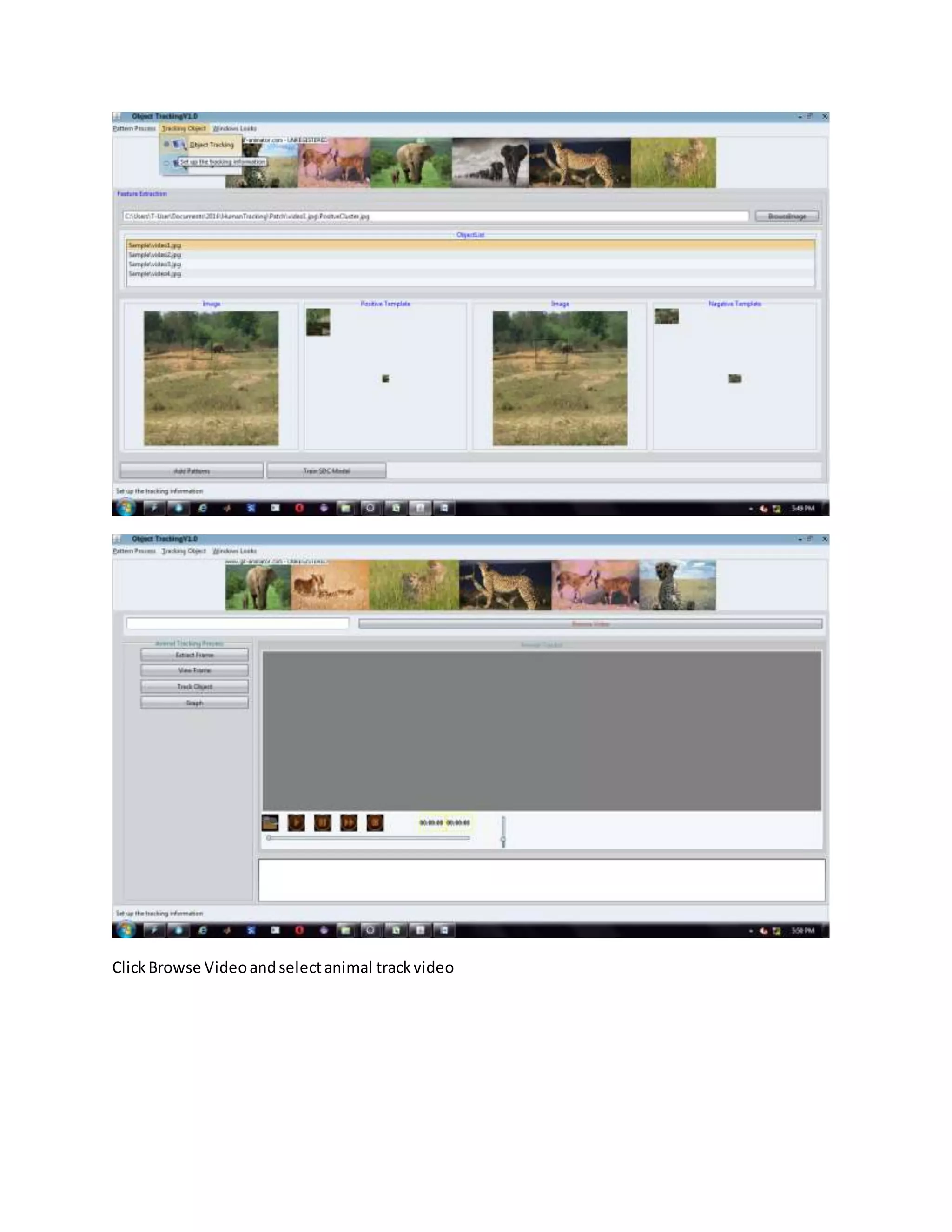This screenshot has height=1232, width=952.
Task: Click the Train SDC Model button
Action: [x=326, y=471]
